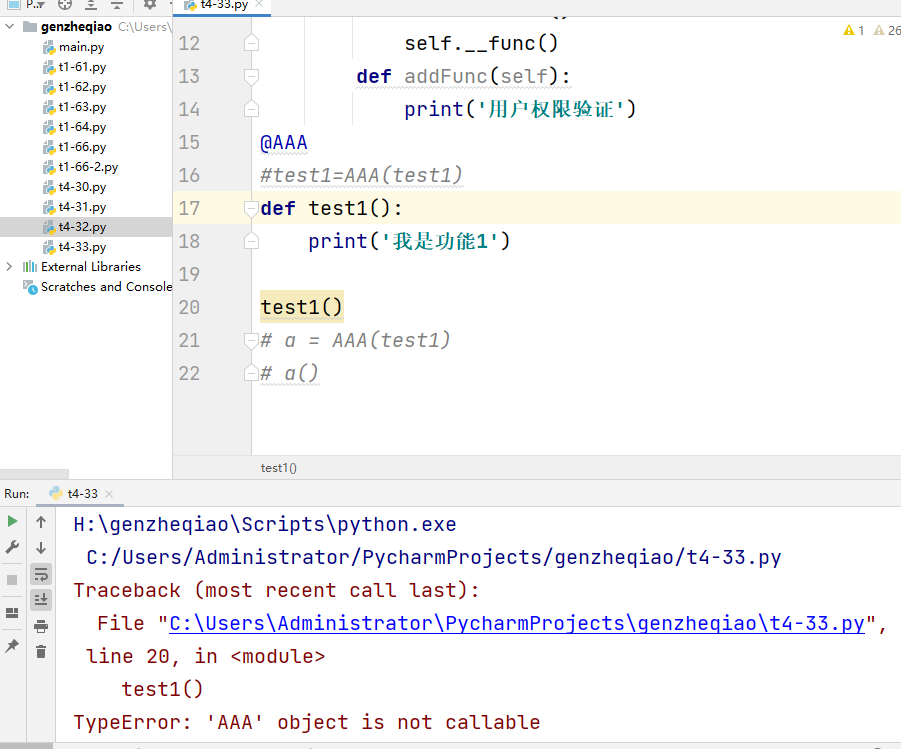The image size is (901, 749).
Task: Click Collapse All in Project toolbar
Action: click(117, 5)
